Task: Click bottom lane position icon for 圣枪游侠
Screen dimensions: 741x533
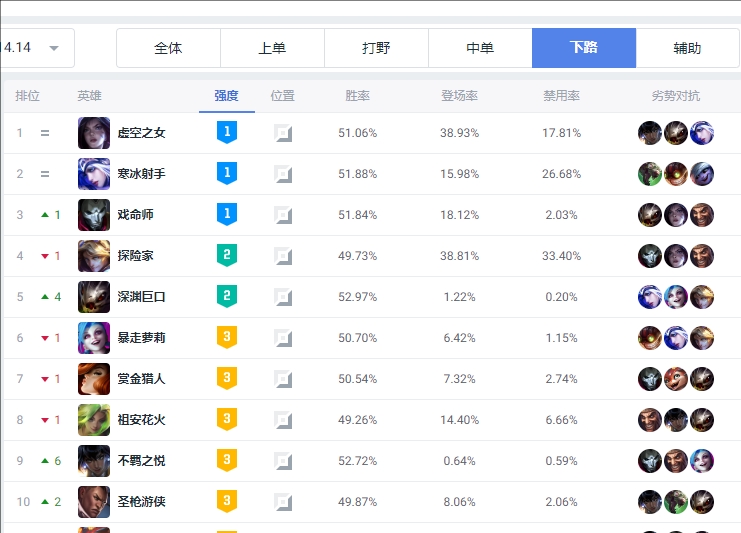Action: tap(283, 502)
